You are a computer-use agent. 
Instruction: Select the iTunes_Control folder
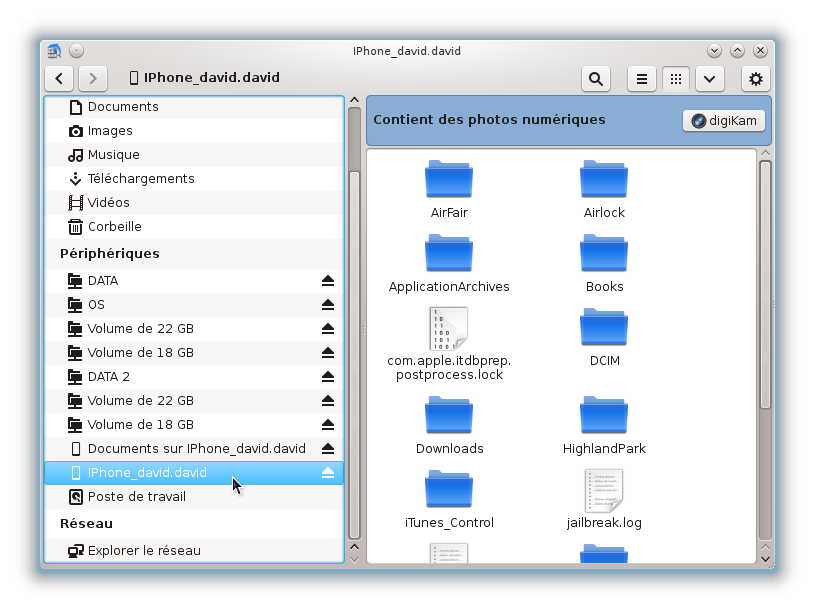[449, 500]
